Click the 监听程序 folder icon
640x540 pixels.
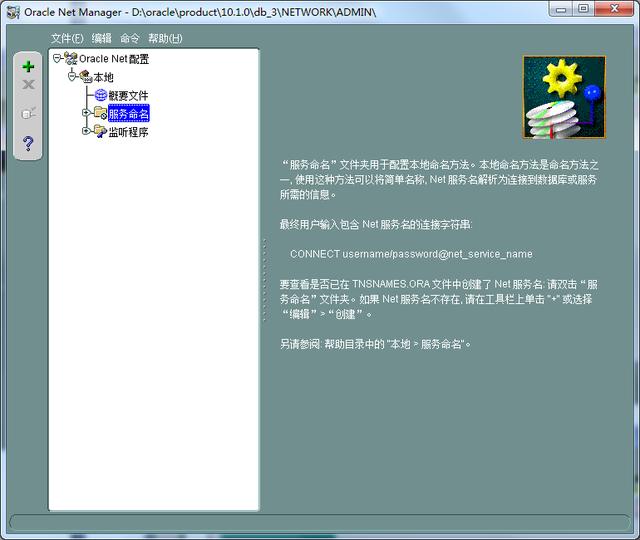coord(100,131)
